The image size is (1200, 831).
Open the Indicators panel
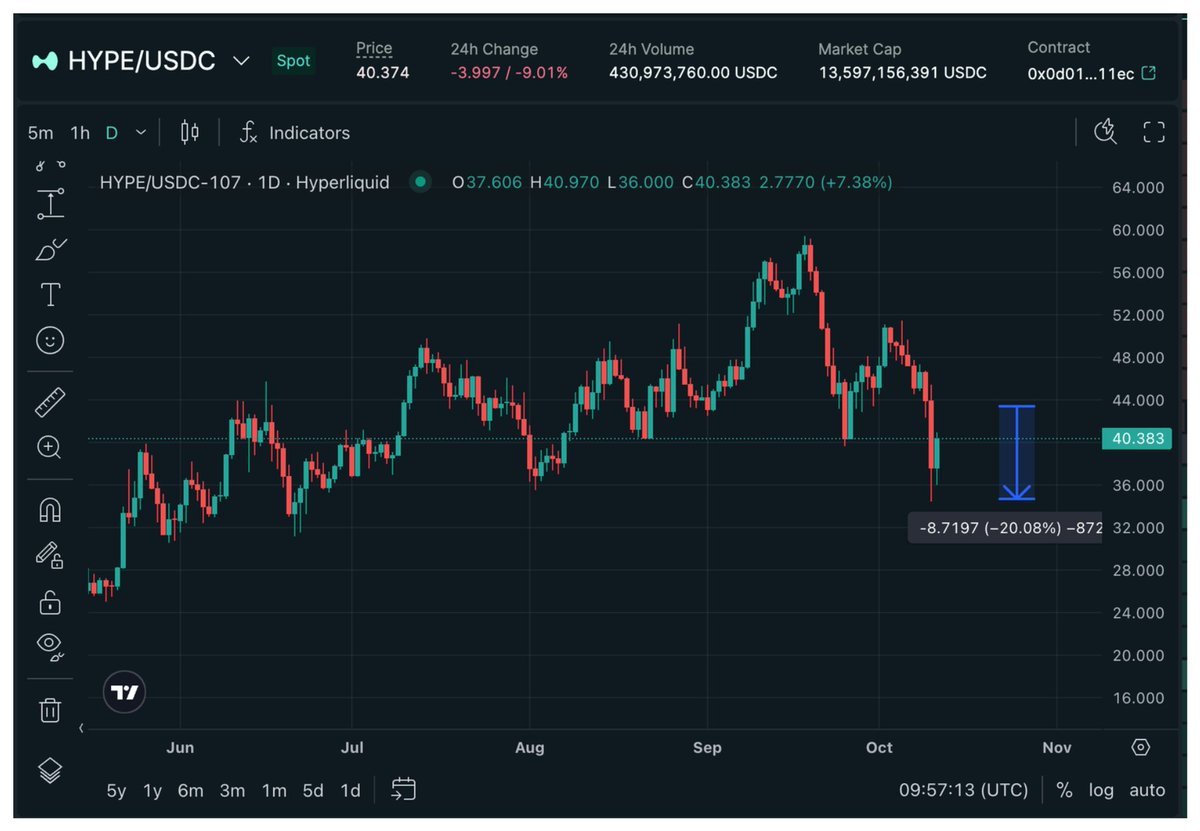tap(295, 132)
